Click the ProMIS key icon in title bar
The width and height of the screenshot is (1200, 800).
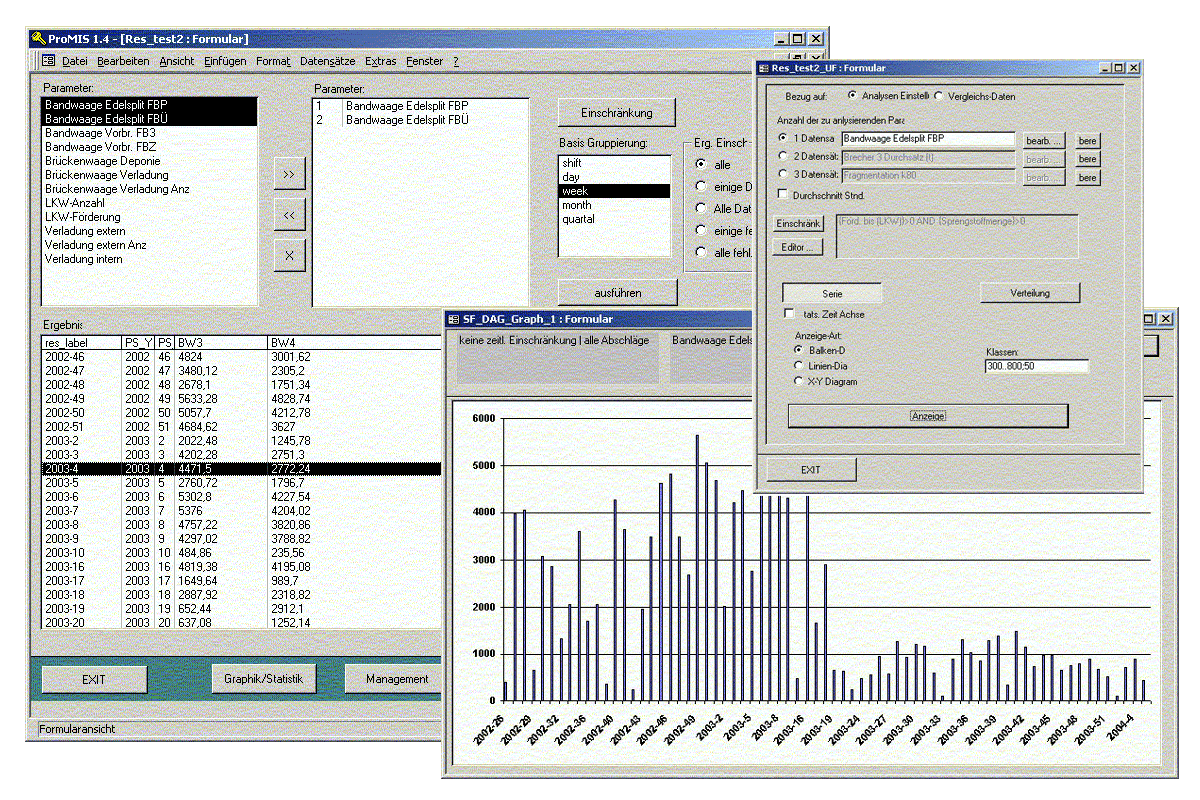(40, 39)
